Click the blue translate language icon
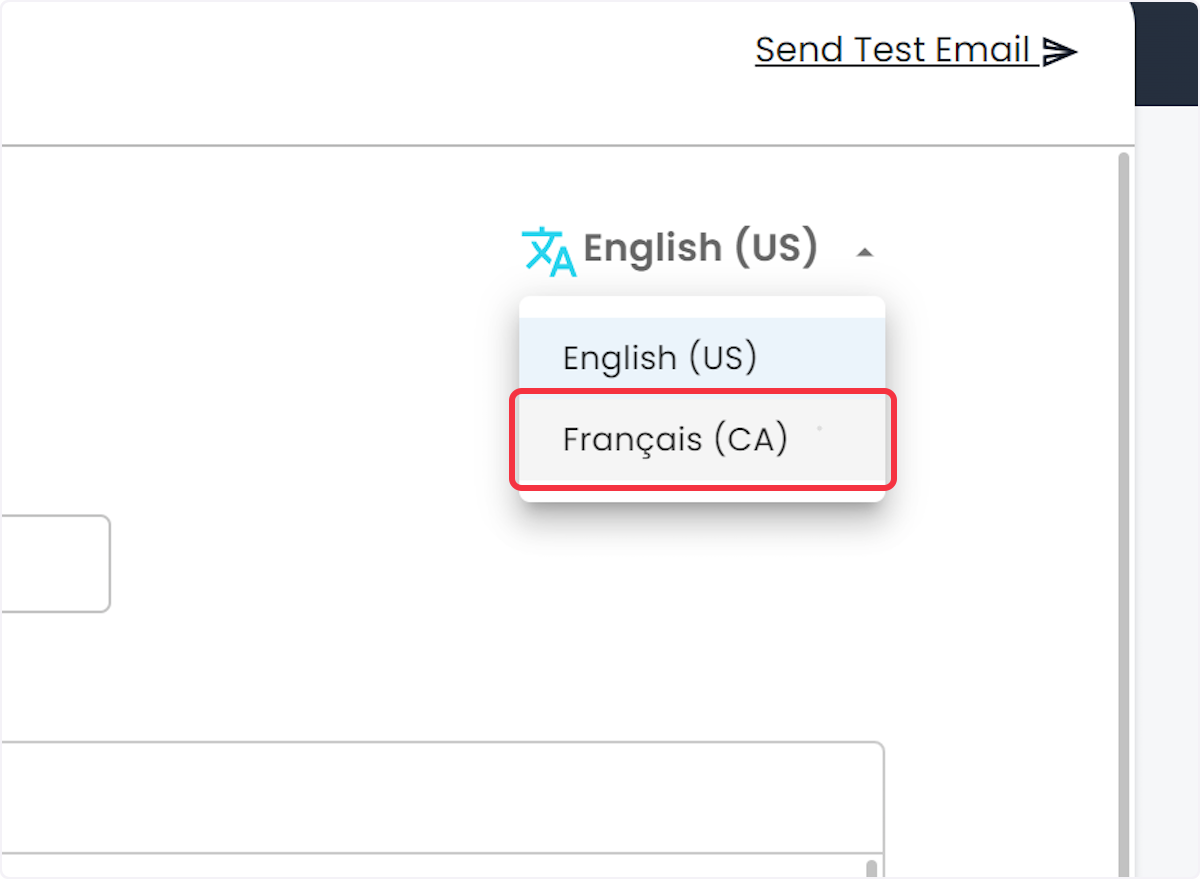Image resolution: width=1200 pixels, height=879 pixels. pos(549,251)
